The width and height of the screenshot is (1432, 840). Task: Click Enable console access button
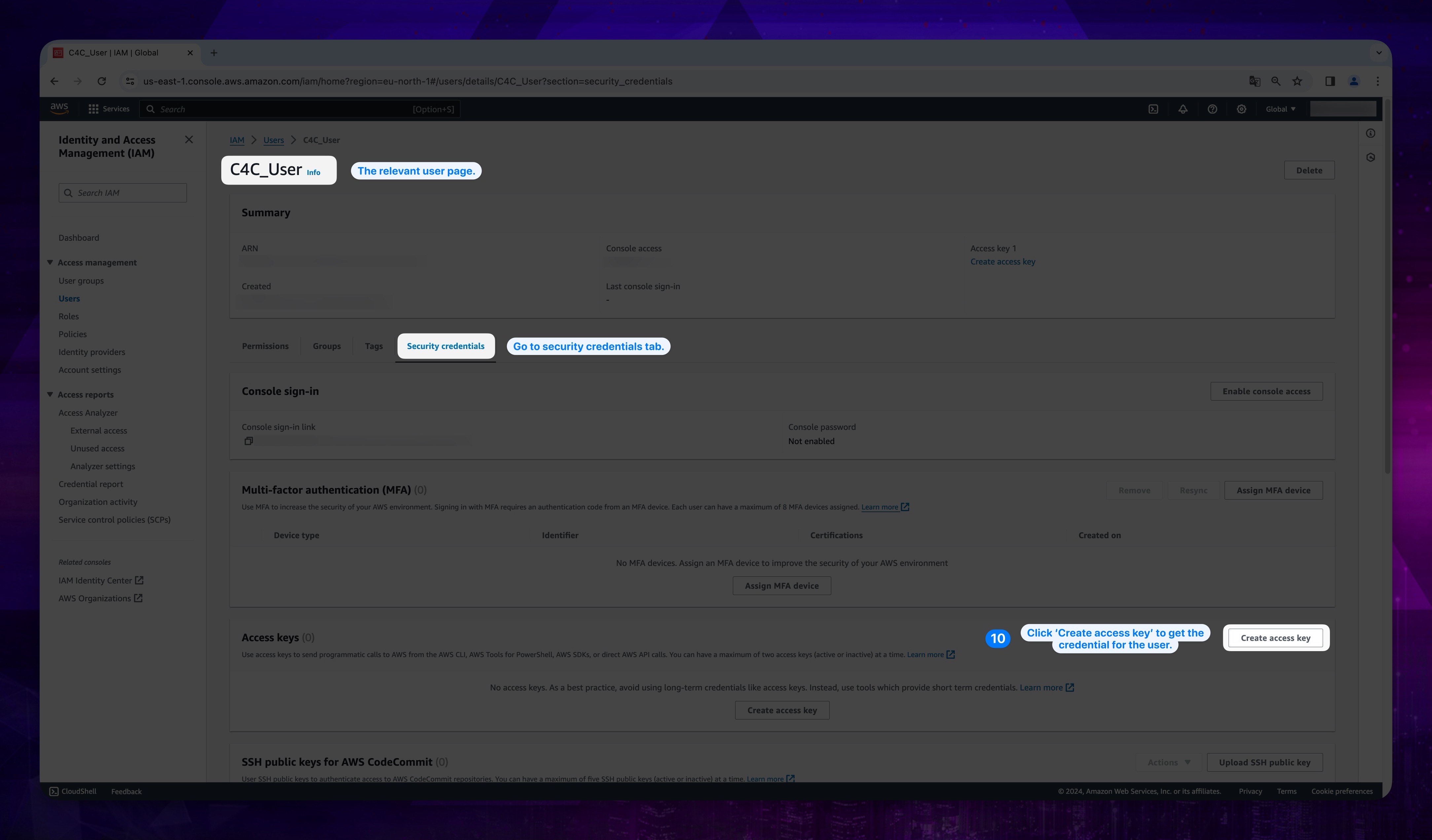(1267, 391)
